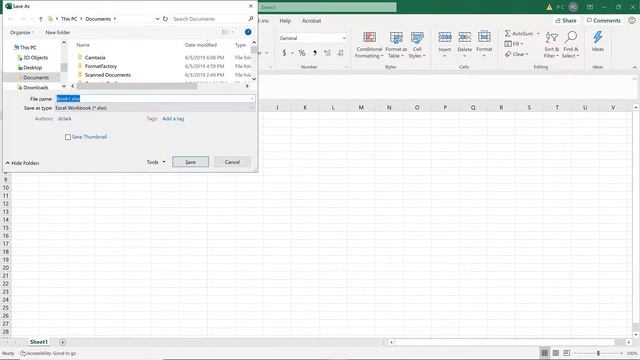Select the Camtasia folder
640x360 pixels.
tap(95, 58)
